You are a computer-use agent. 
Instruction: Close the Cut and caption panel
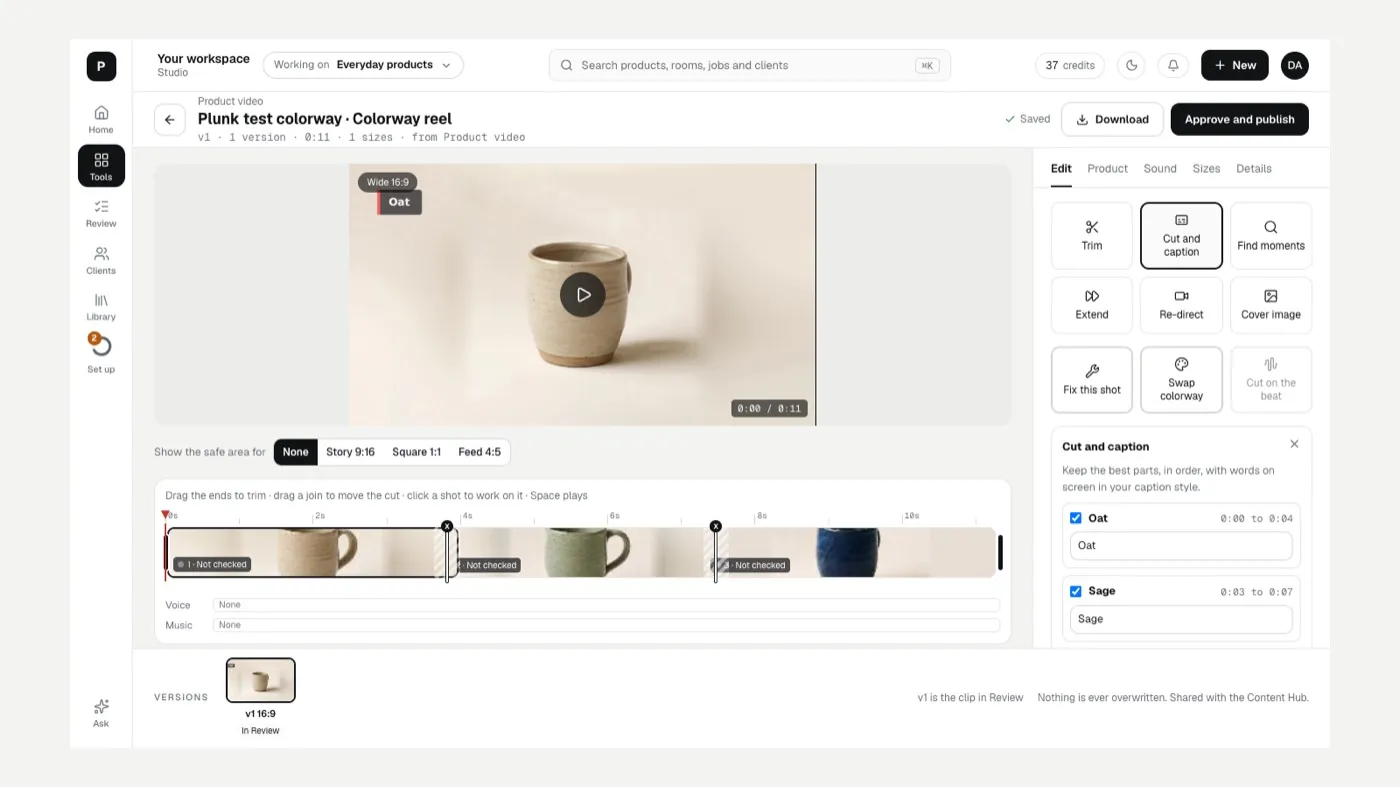[1294, 444]
